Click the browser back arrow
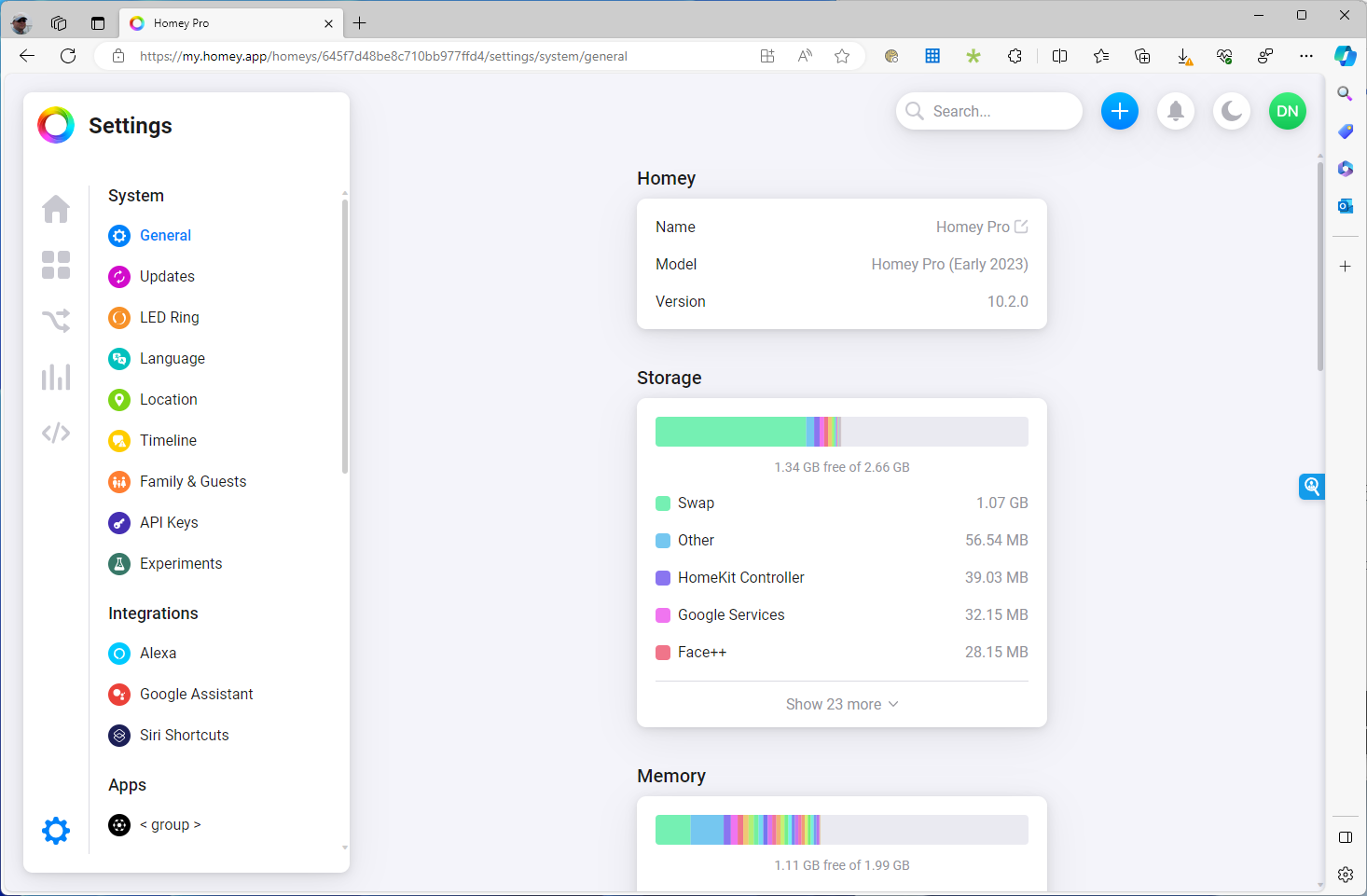 point(27,56)
